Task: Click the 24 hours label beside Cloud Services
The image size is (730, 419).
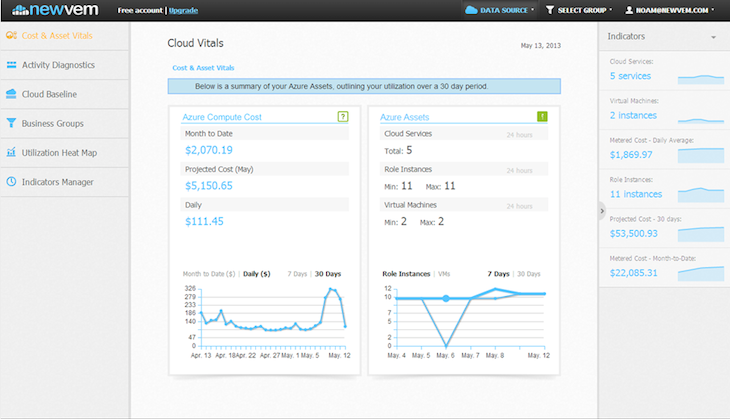Action: 520,135
